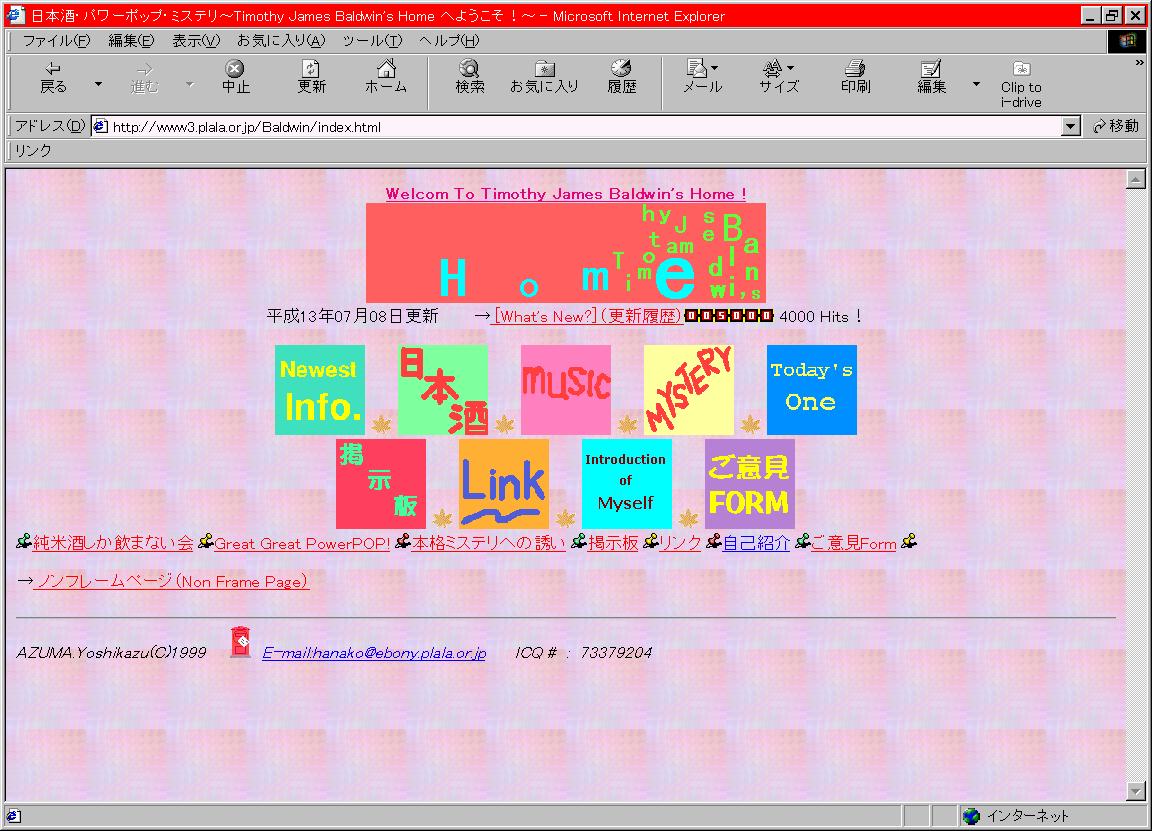Click the vertical scrollbar down arrow
The width and height of the screenshot is (1152, 831).
[1135, 791]
